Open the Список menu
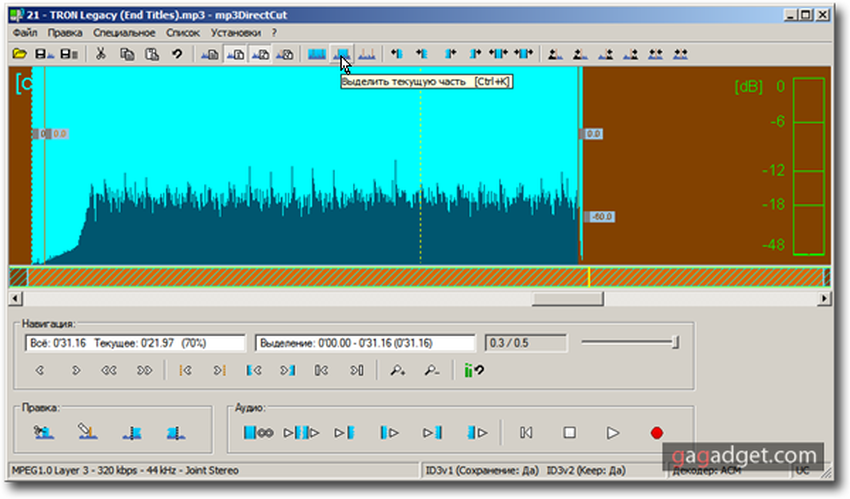850x499 pixels. pos(184,32)
